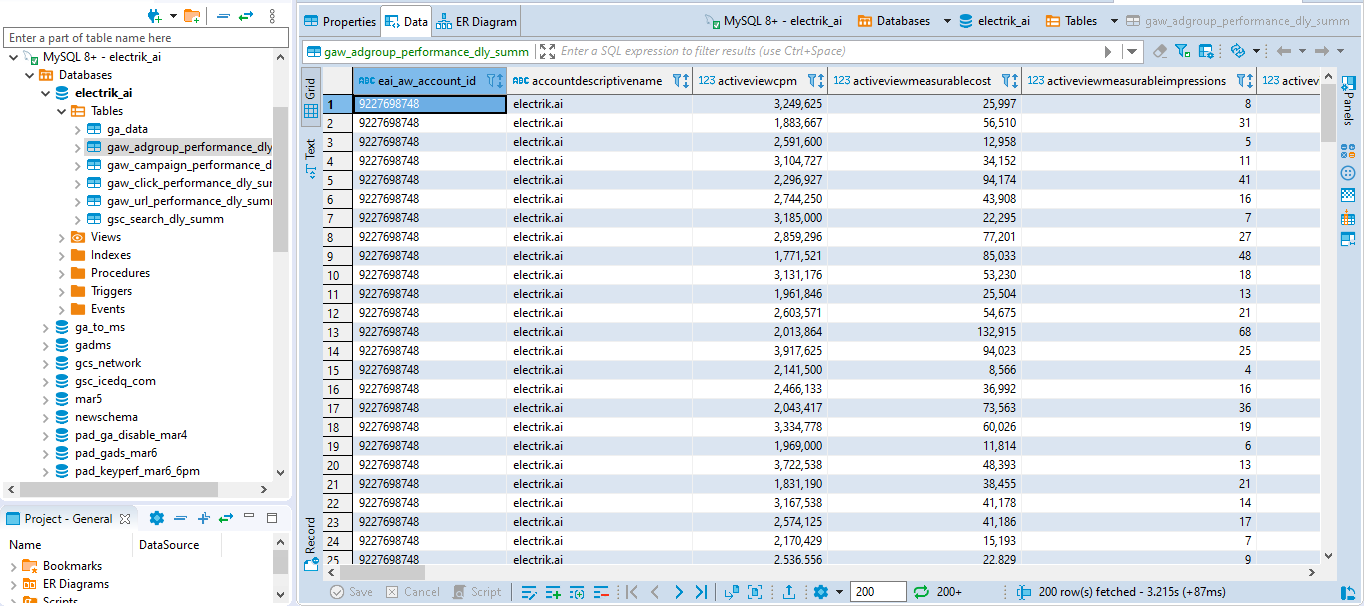Delete current row with the red minus icon
Viewport: 1364px width, 606px height.
(601, 591)
